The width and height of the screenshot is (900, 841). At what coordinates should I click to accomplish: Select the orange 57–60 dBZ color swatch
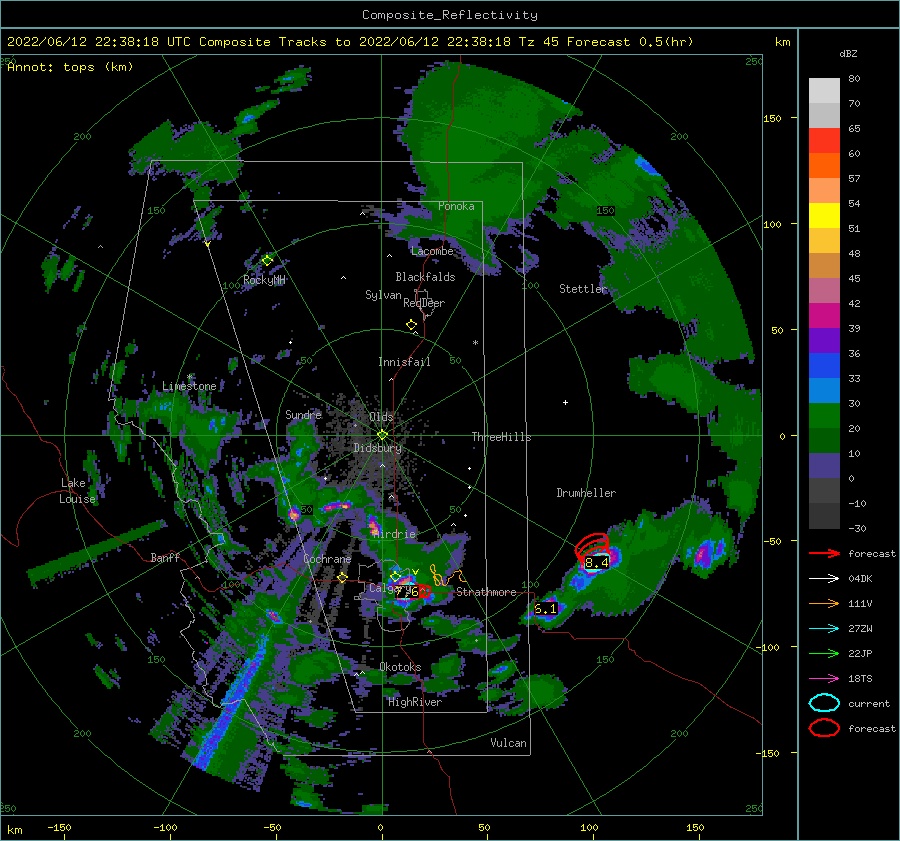click(824, 165)
